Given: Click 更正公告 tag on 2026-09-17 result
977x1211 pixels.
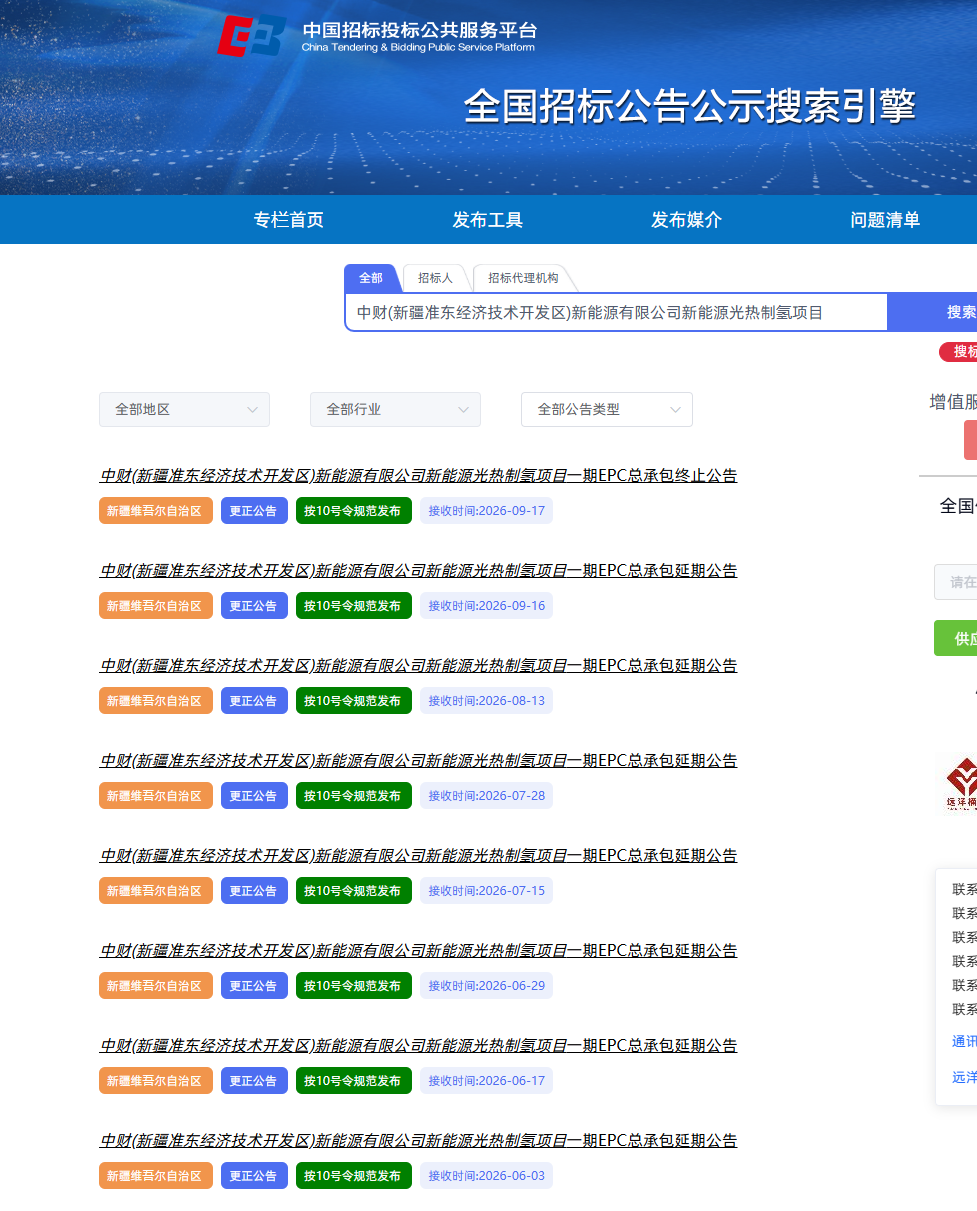Looking at the screenshot, I should (x=254, y=511).
